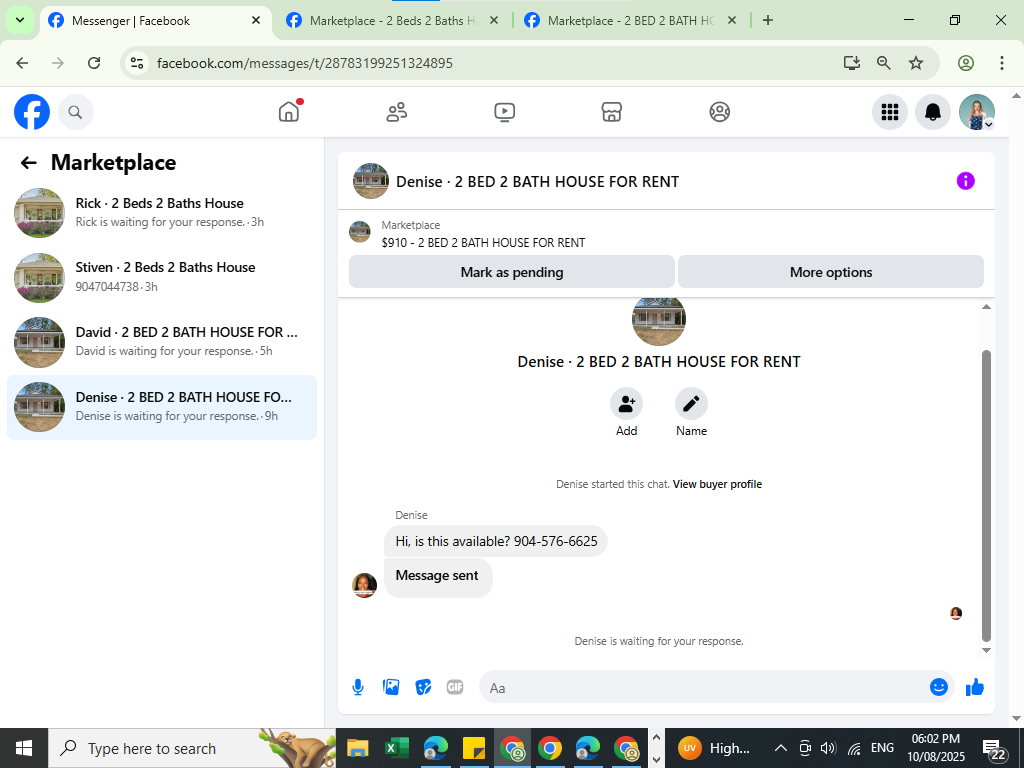Screen dimensions: 1024x768
Task: Click the "Message sent" bubble
Action: [438, 577]
